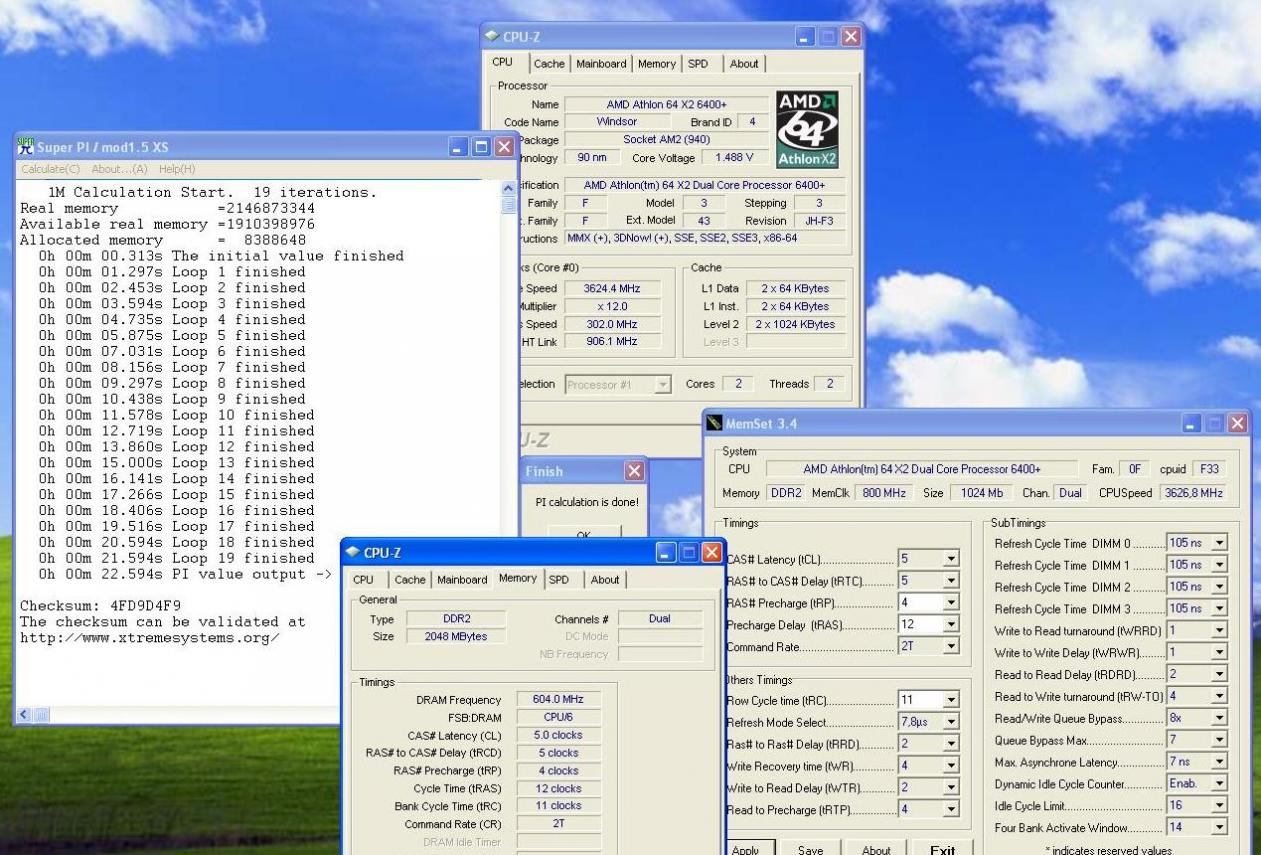
Task: Open Dynamic Idle Cycle Counter dropdown
Action: [1219, 784]
